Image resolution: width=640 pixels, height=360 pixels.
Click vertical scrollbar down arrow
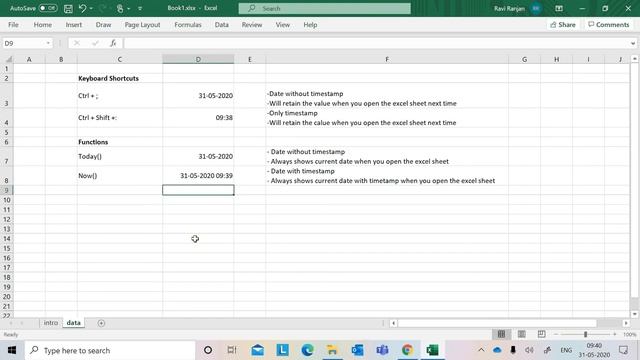pyautogui.click(x=635, y=314)
